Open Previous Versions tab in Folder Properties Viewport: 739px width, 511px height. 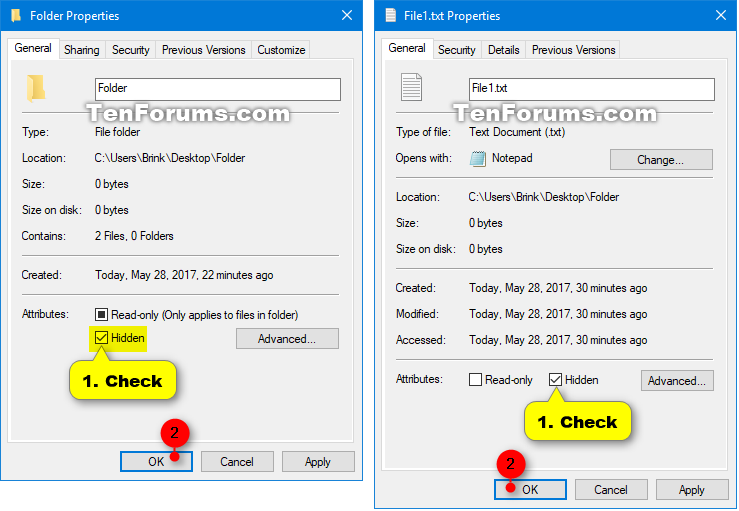point(204,50)
